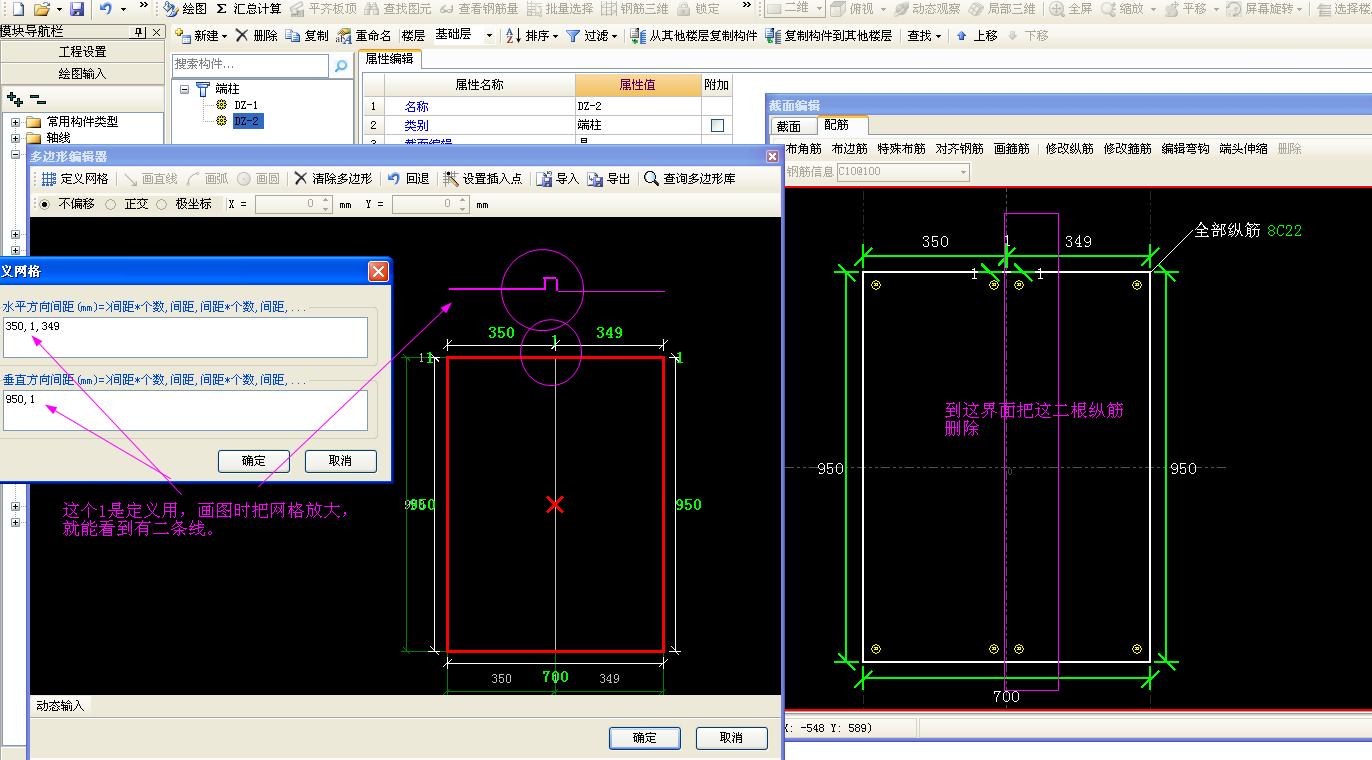Click 布边筋 in the section editor toolbar
The image size is (1372, 760).
coord(850,149)
